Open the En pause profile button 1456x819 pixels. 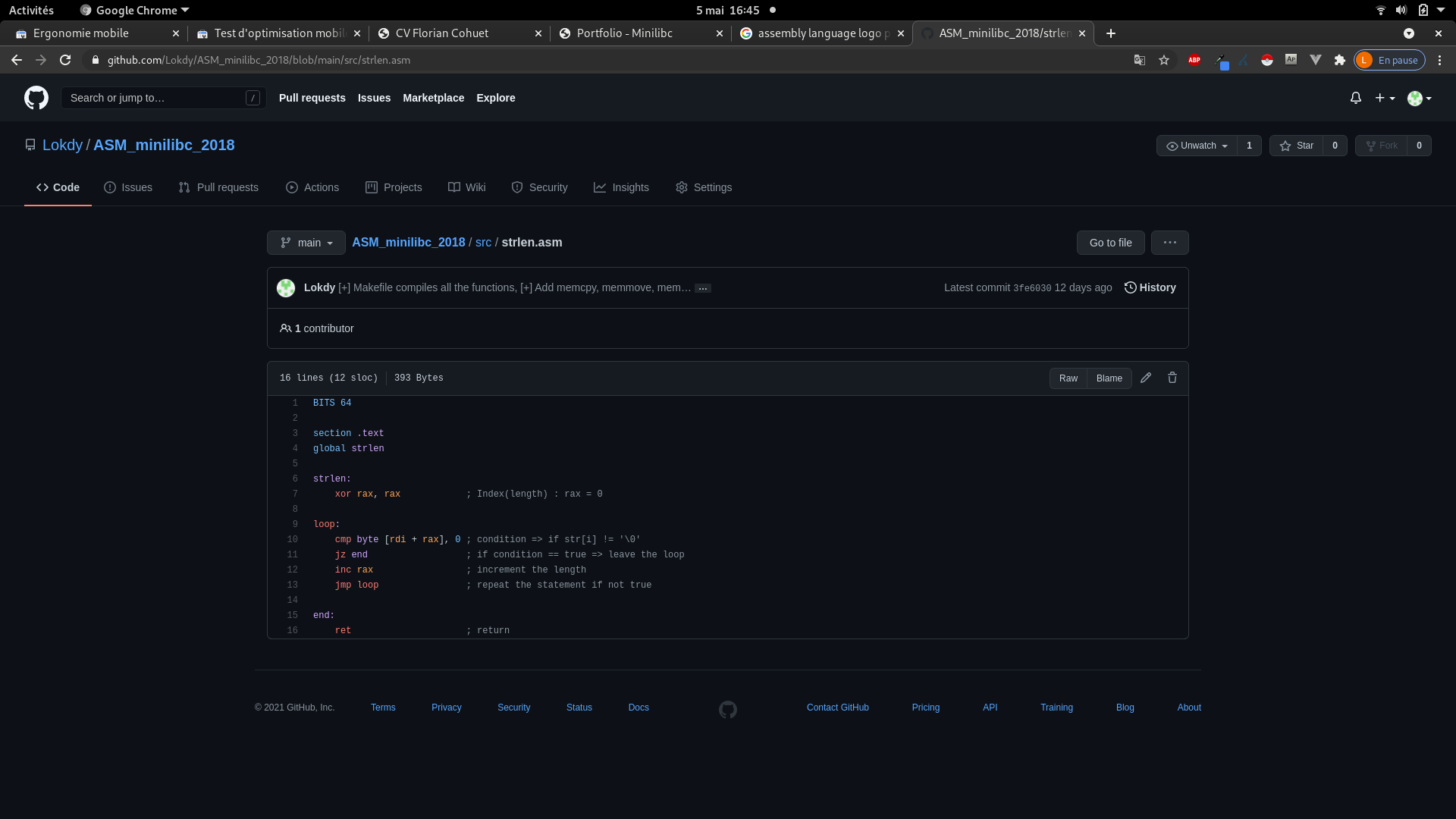pyautogui.click(x=1389, y=60)
